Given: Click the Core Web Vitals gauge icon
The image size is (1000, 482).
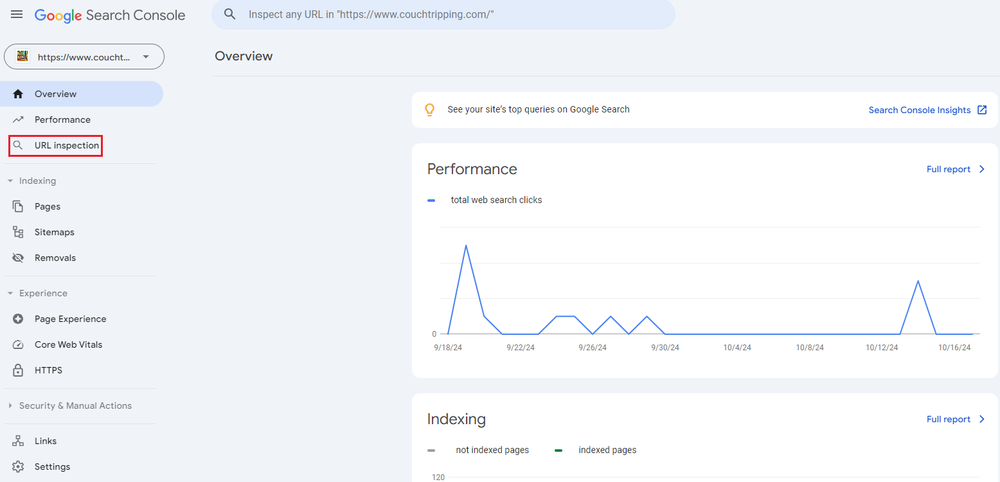Looking at the screenshot, I should 17,345.
